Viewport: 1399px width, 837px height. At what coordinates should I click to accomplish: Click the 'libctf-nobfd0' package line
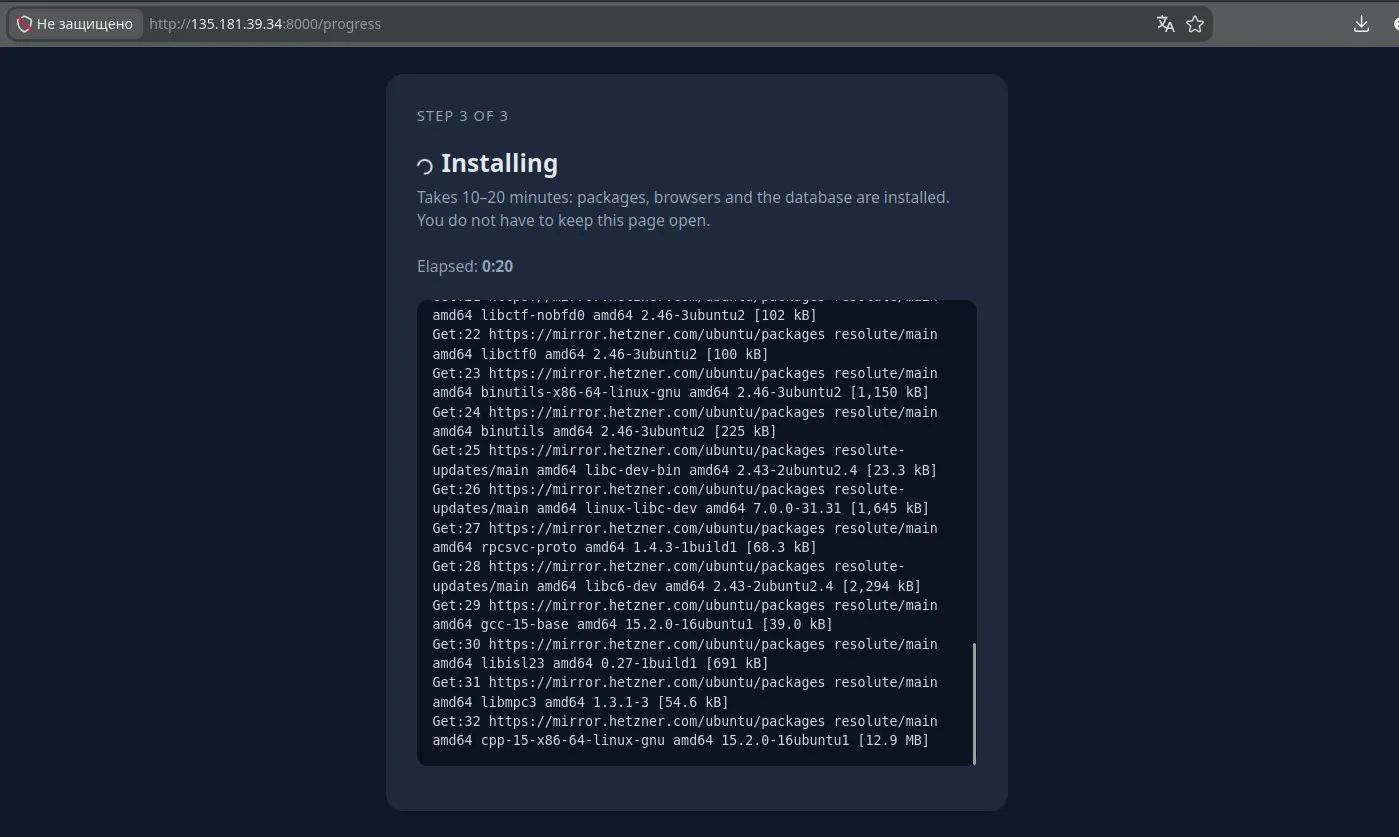pyautogui.click(x=624, y=315)
